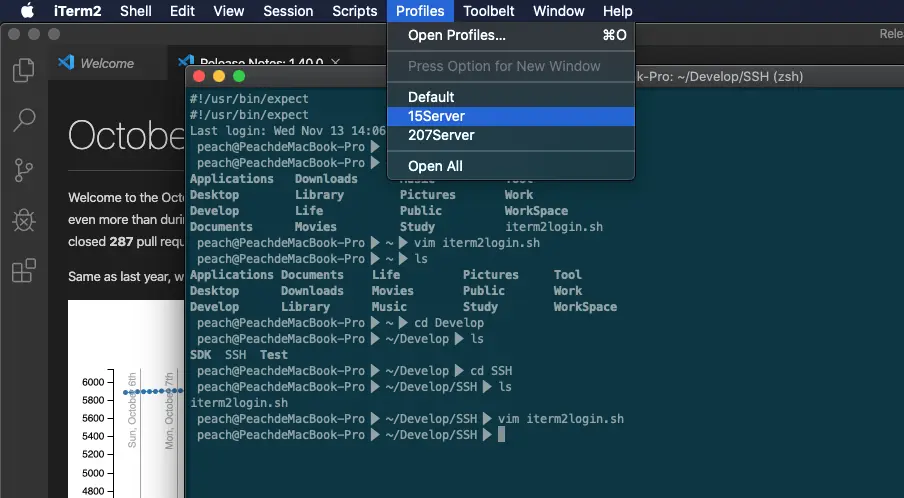Click terminal cursor block at prompt
This screenshot has width=904, height=498.
click(501, 435)
